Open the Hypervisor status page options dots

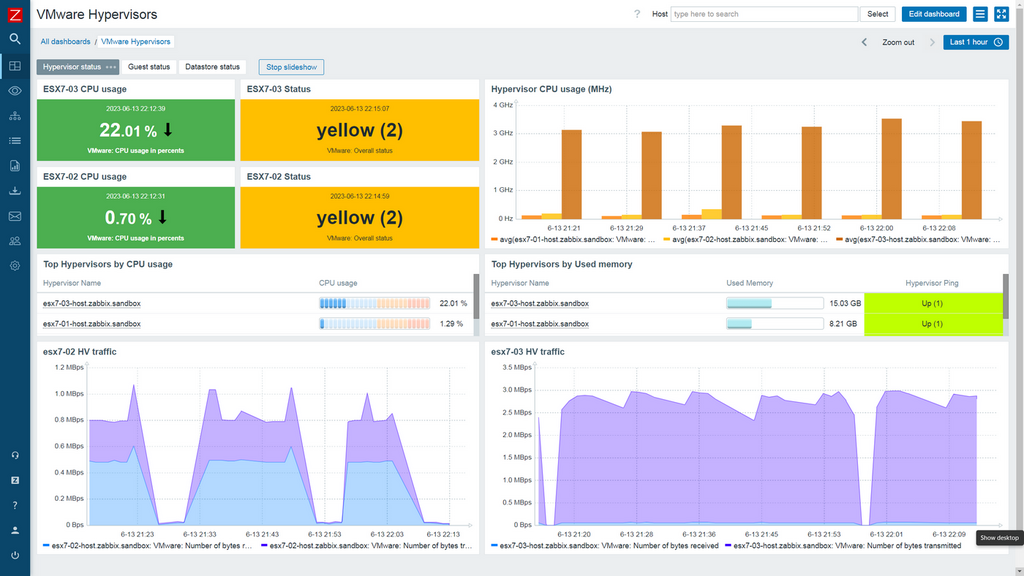tap(111, 67)
